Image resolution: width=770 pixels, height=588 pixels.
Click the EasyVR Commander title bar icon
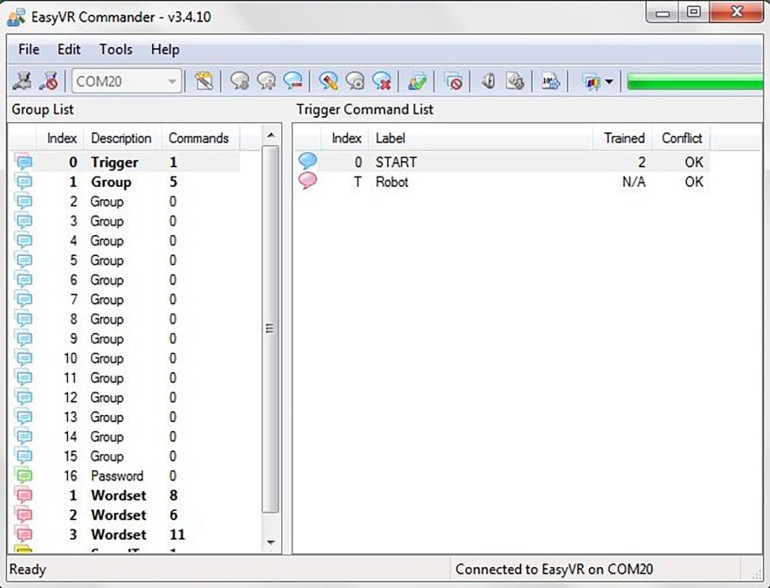click(x=16, y=17)
